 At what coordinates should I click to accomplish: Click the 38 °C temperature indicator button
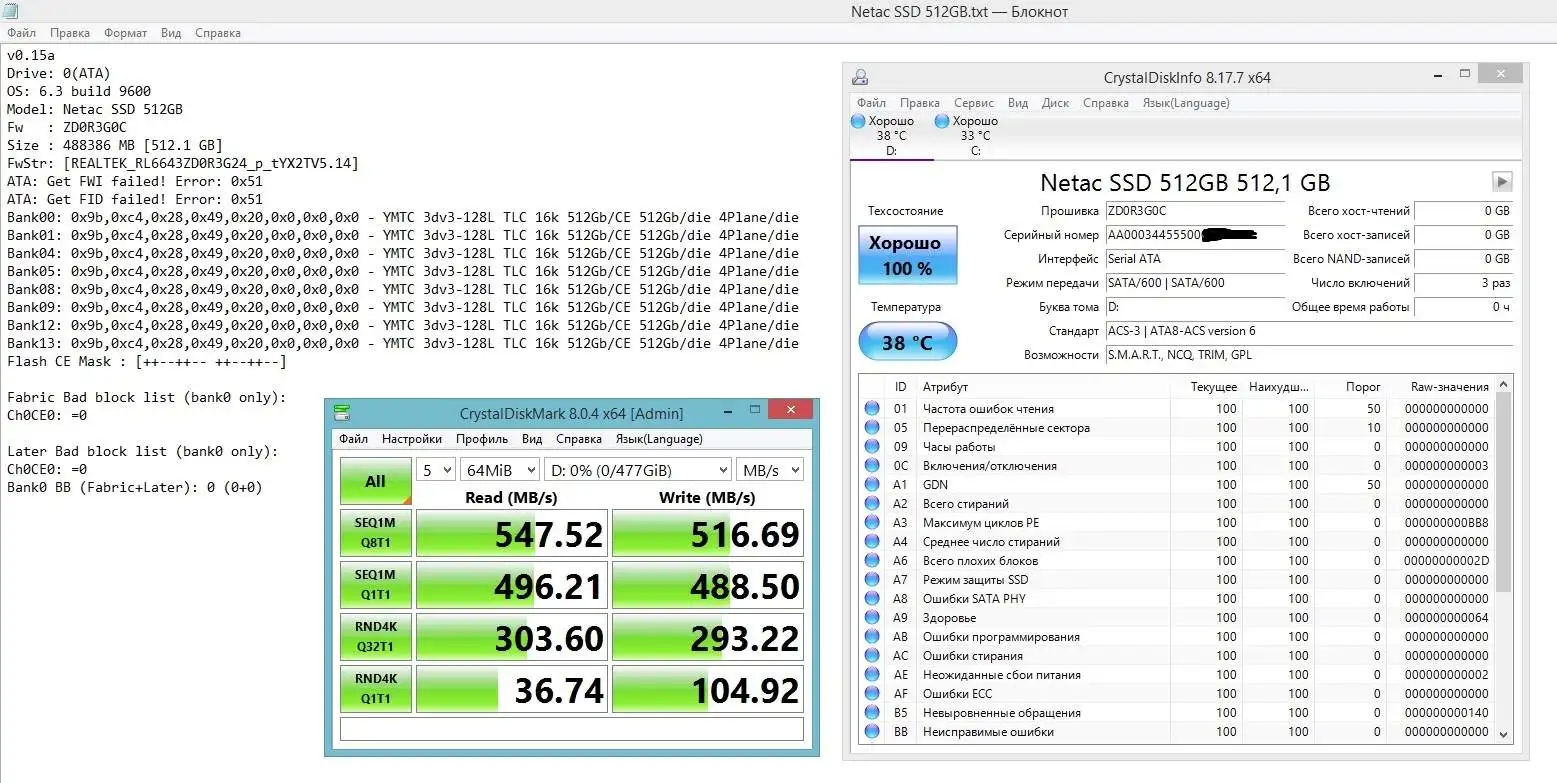pyautogui.click(x=907, y=342)
